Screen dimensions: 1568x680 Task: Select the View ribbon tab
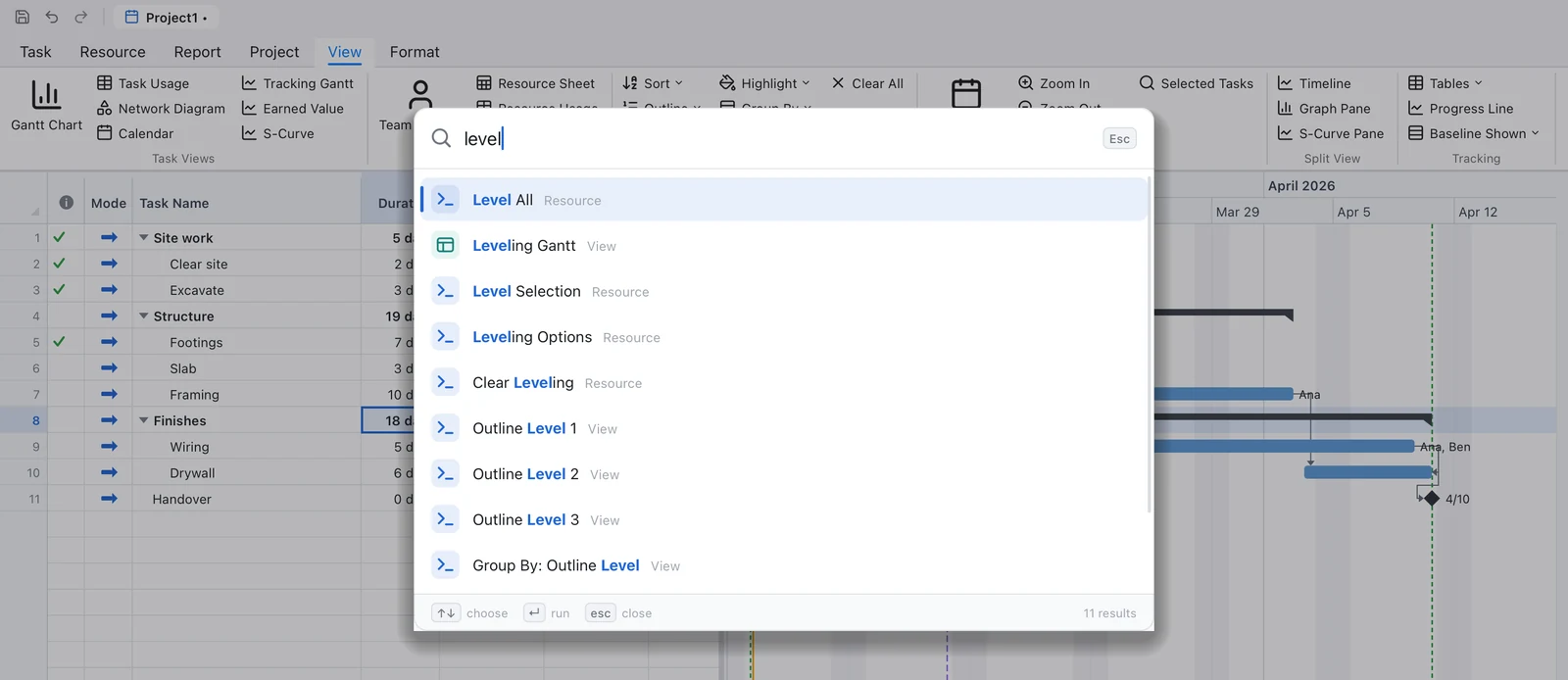pos(344,52)
